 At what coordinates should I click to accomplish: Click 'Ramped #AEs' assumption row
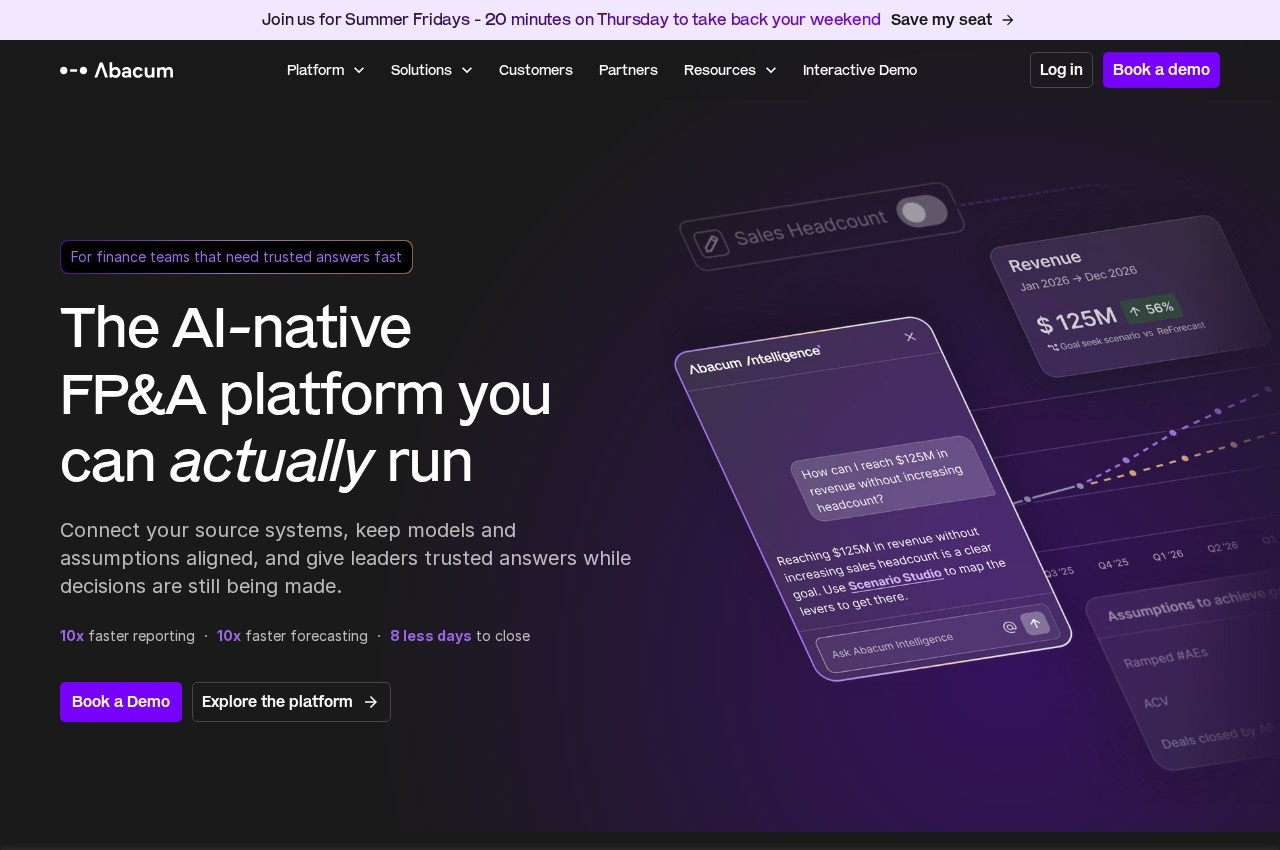click(1165, 658)
